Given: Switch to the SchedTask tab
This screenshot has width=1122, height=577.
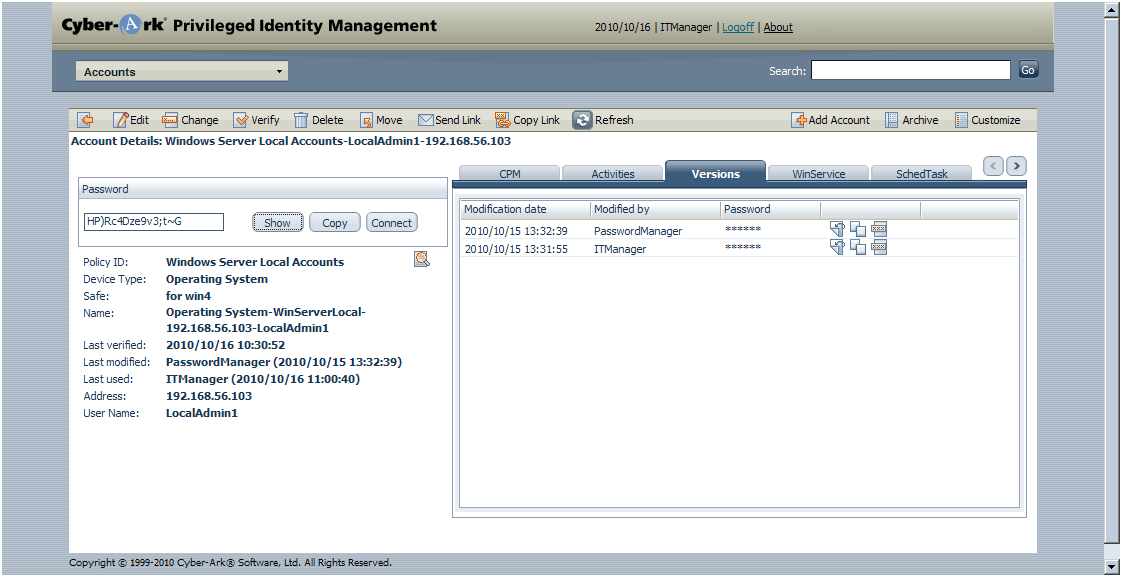Looking at the screenshot, I should [x=922, y=173].
